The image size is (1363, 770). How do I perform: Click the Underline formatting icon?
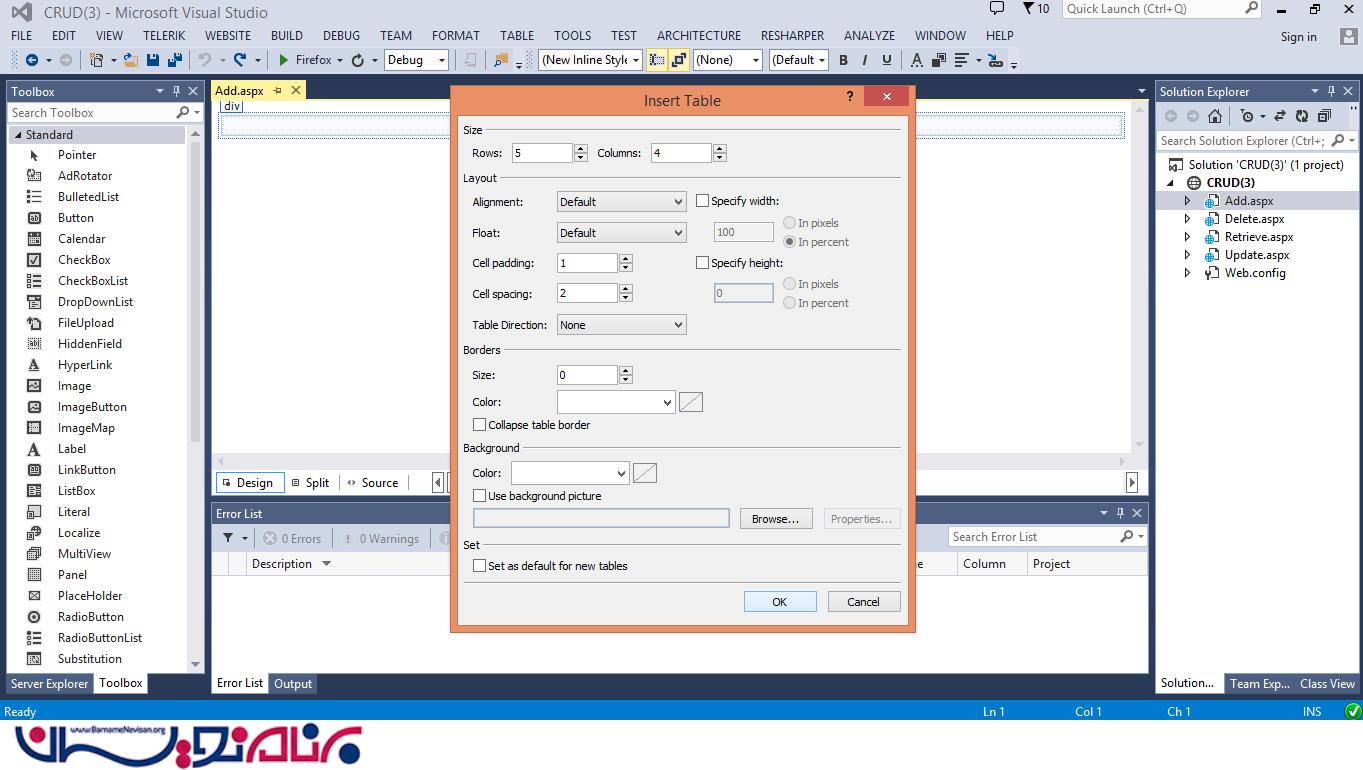point(886,60)
